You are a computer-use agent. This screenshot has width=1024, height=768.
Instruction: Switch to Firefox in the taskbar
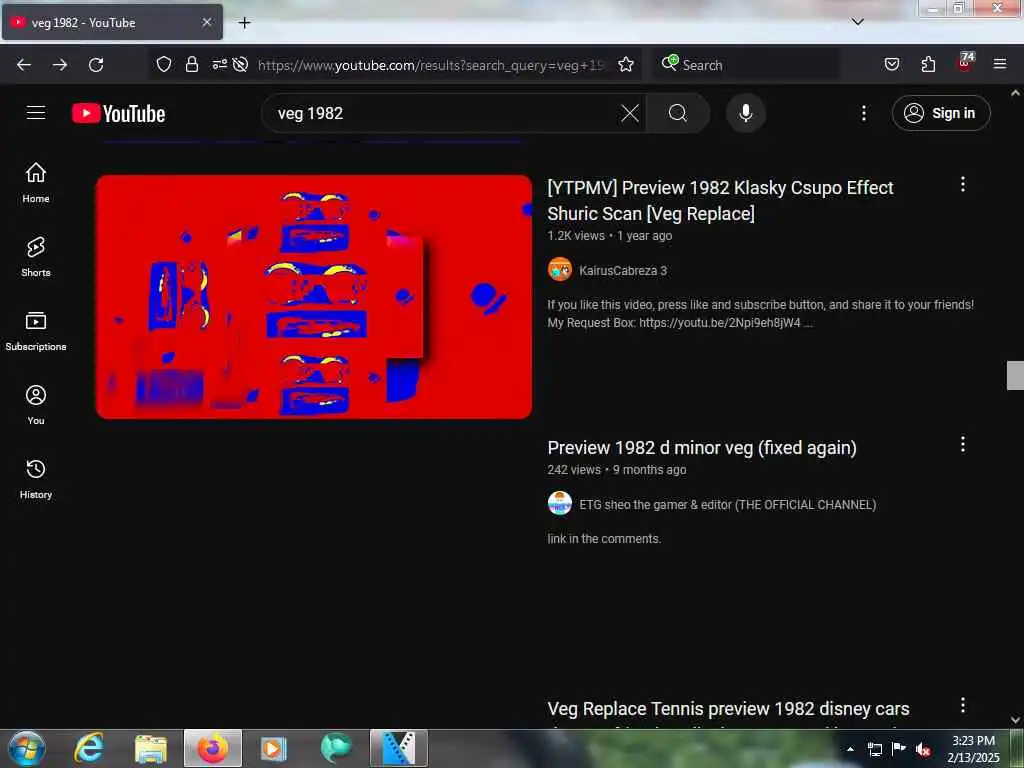[213, 748]
